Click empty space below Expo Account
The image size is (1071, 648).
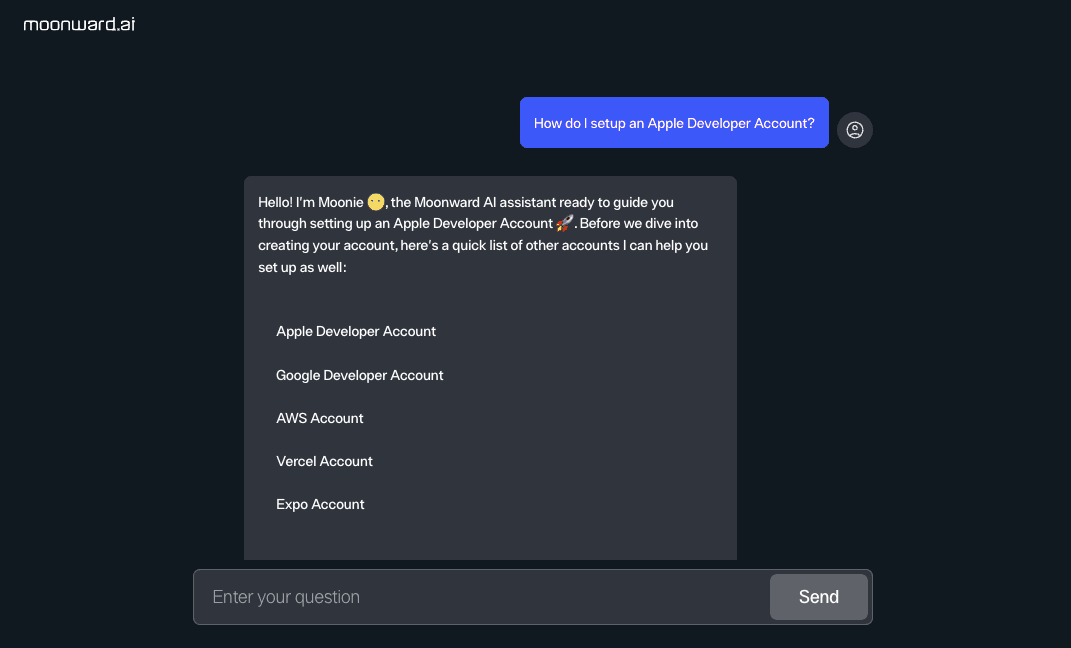coord(490,539)
